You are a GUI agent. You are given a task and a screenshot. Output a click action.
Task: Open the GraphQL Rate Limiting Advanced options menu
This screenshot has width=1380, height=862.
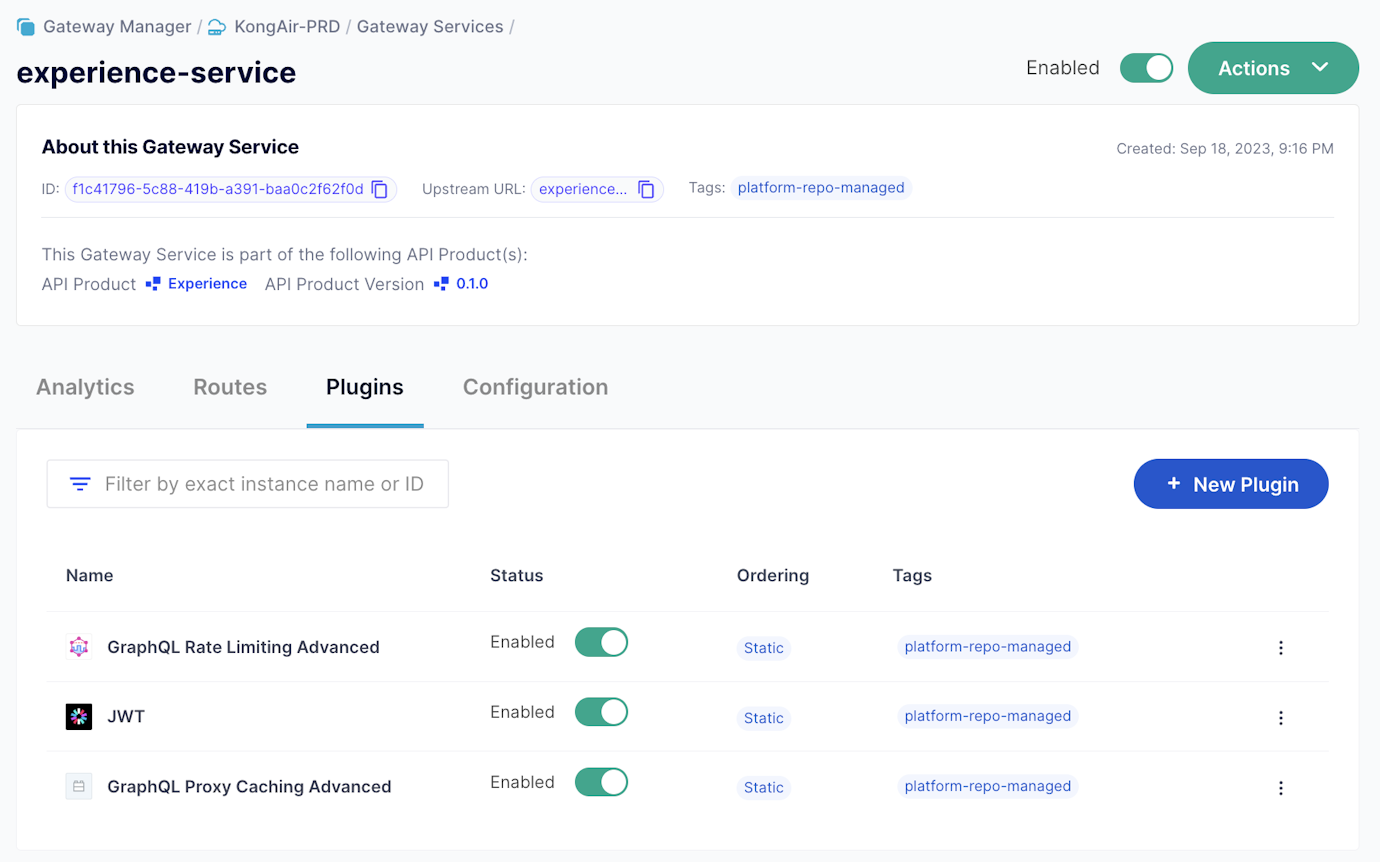pyautogui.click(x=1281, y=647)
